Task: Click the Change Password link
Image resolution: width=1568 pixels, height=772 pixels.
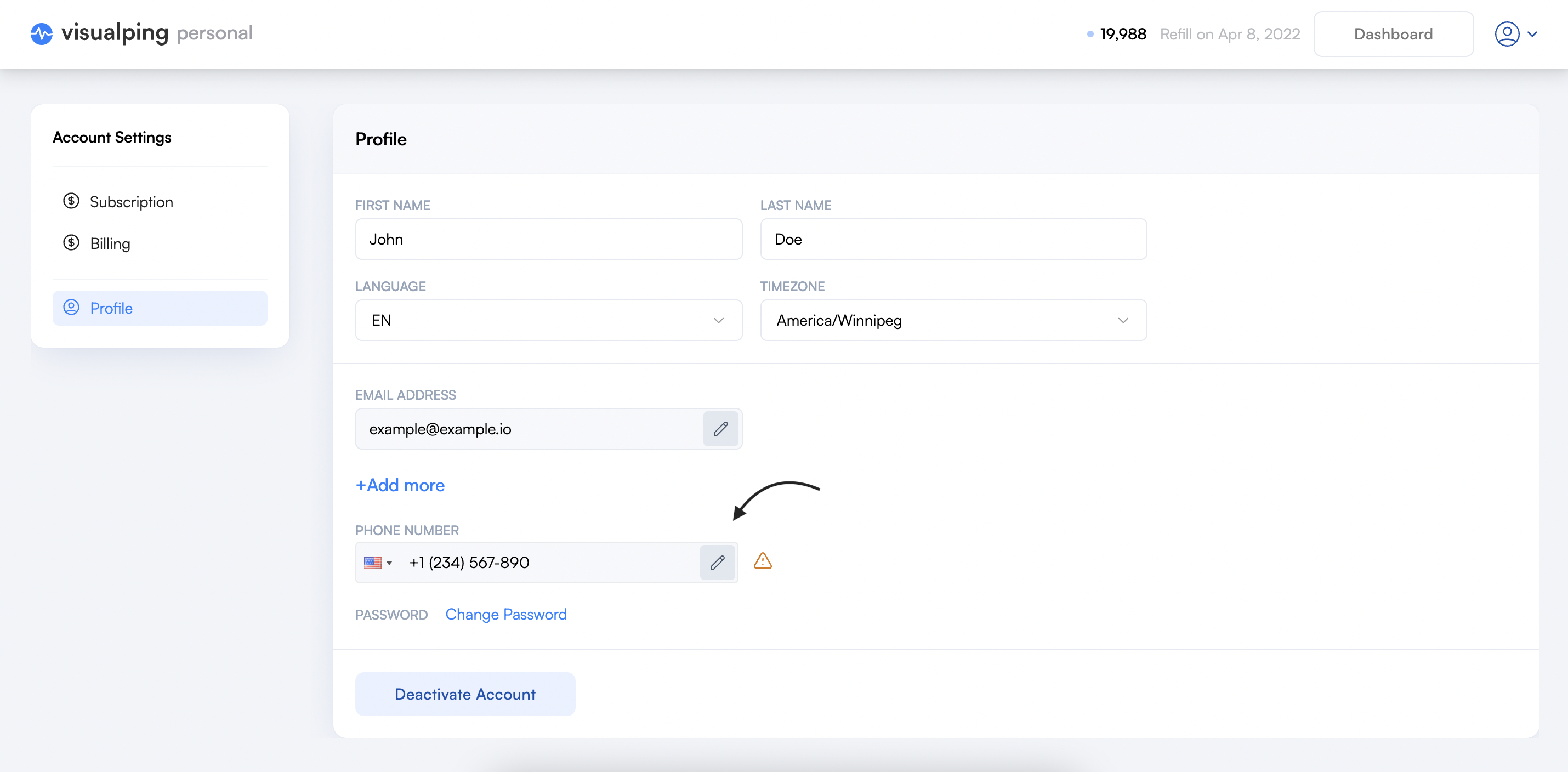Action: point(506,614)
